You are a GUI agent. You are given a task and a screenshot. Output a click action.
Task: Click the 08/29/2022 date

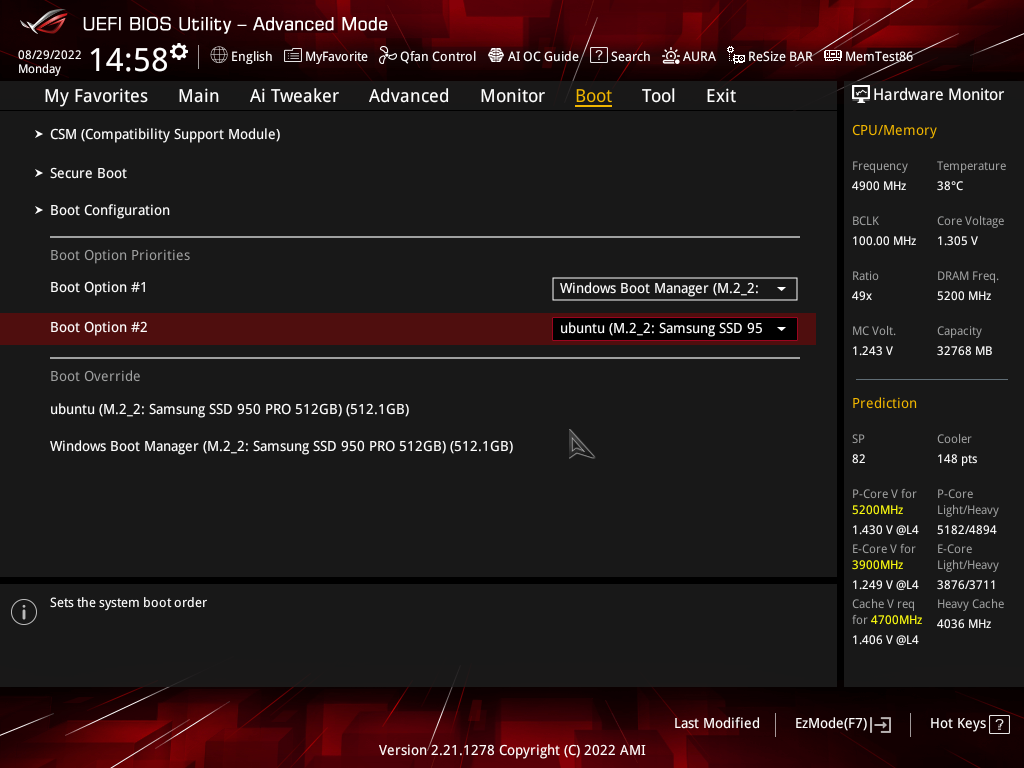[50, 55]
